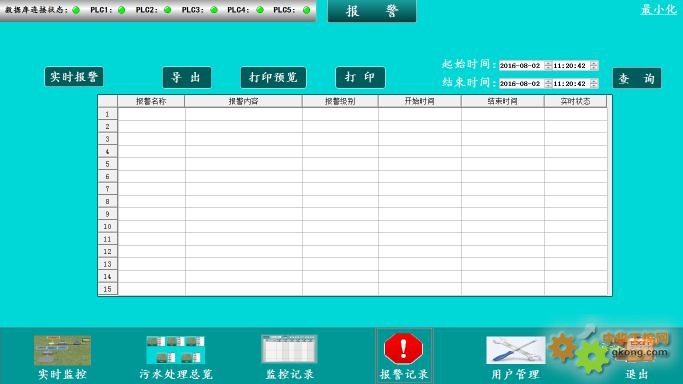
Task: Click the 污水处理总览 label text
Action: point(176,374)
